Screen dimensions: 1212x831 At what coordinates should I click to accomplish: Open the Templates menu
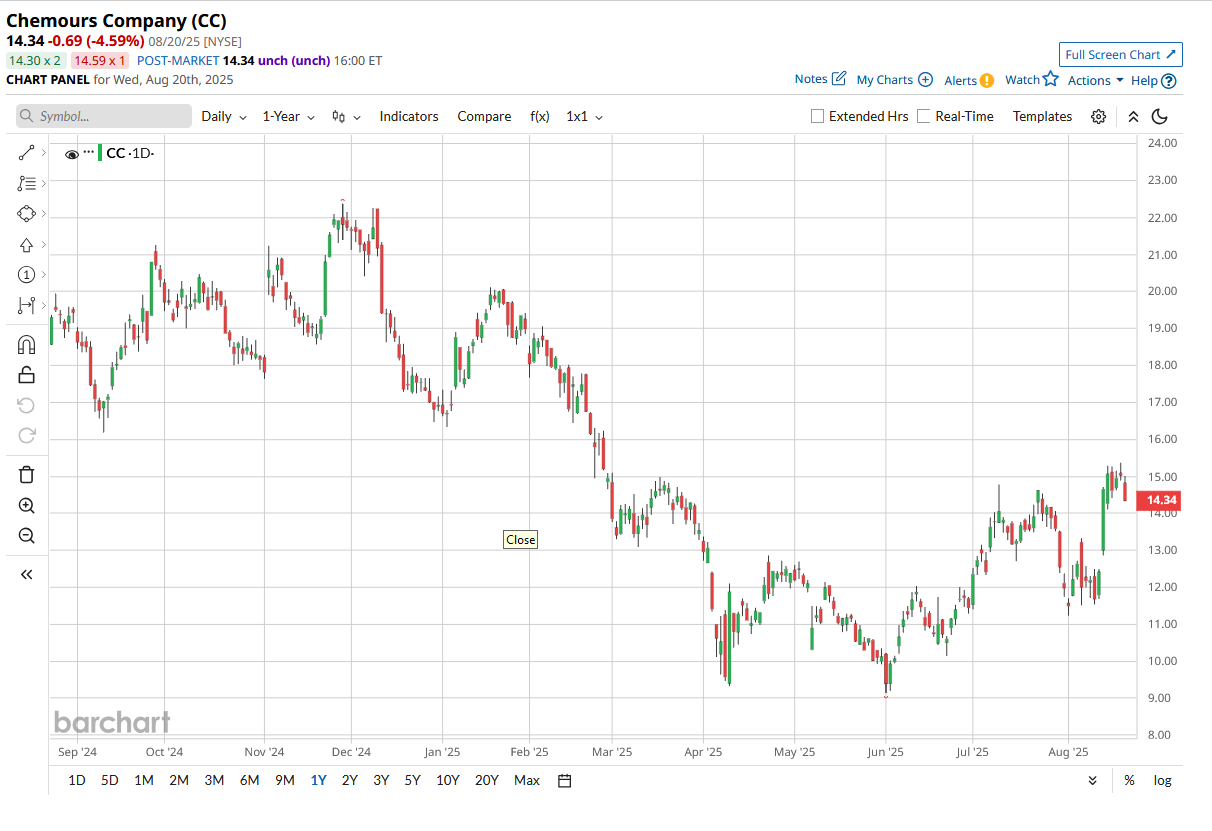(x=1042, y=117)
